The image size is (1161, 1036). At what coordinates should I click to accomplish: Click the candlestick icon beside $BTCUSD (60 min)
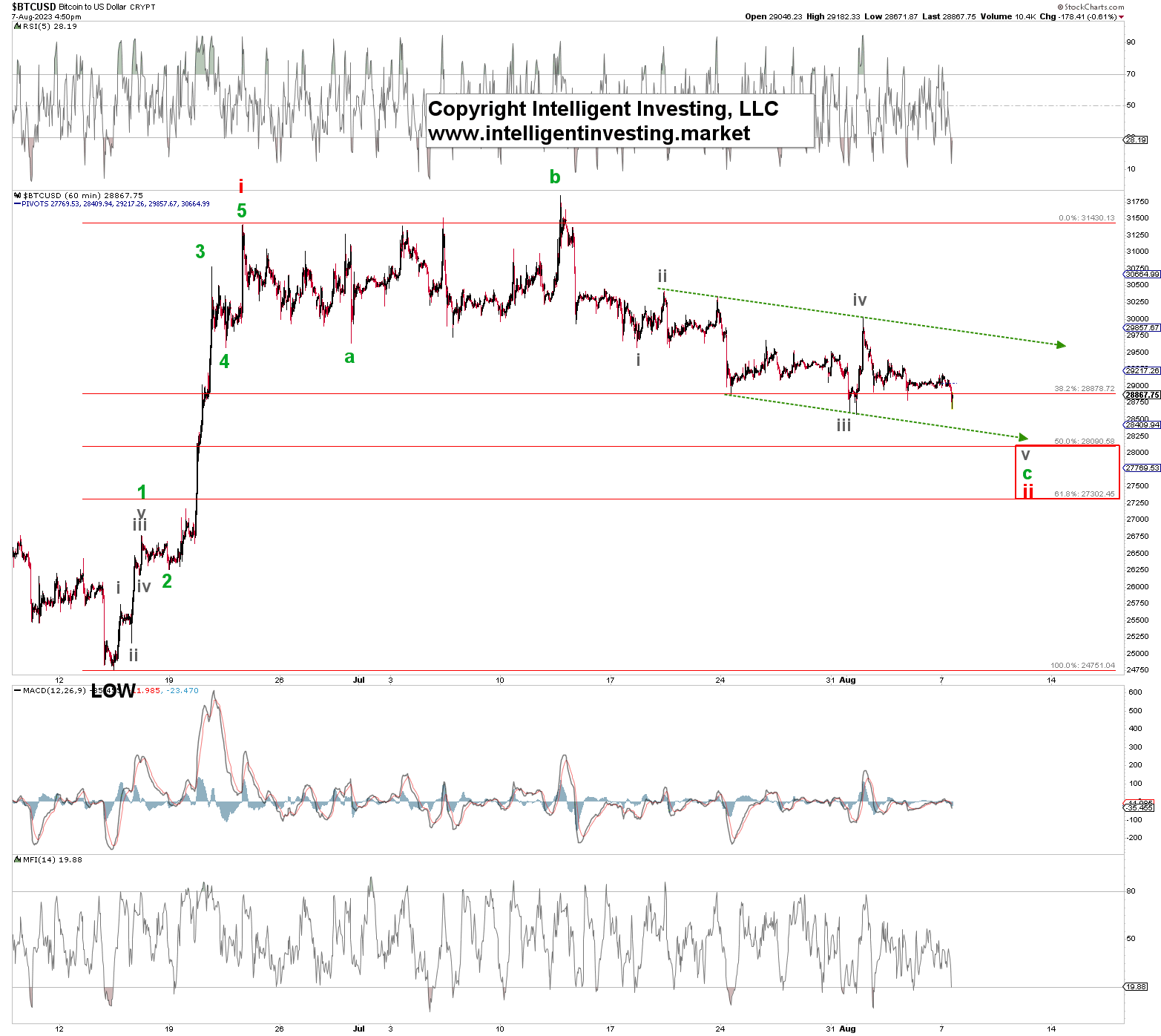18,196
